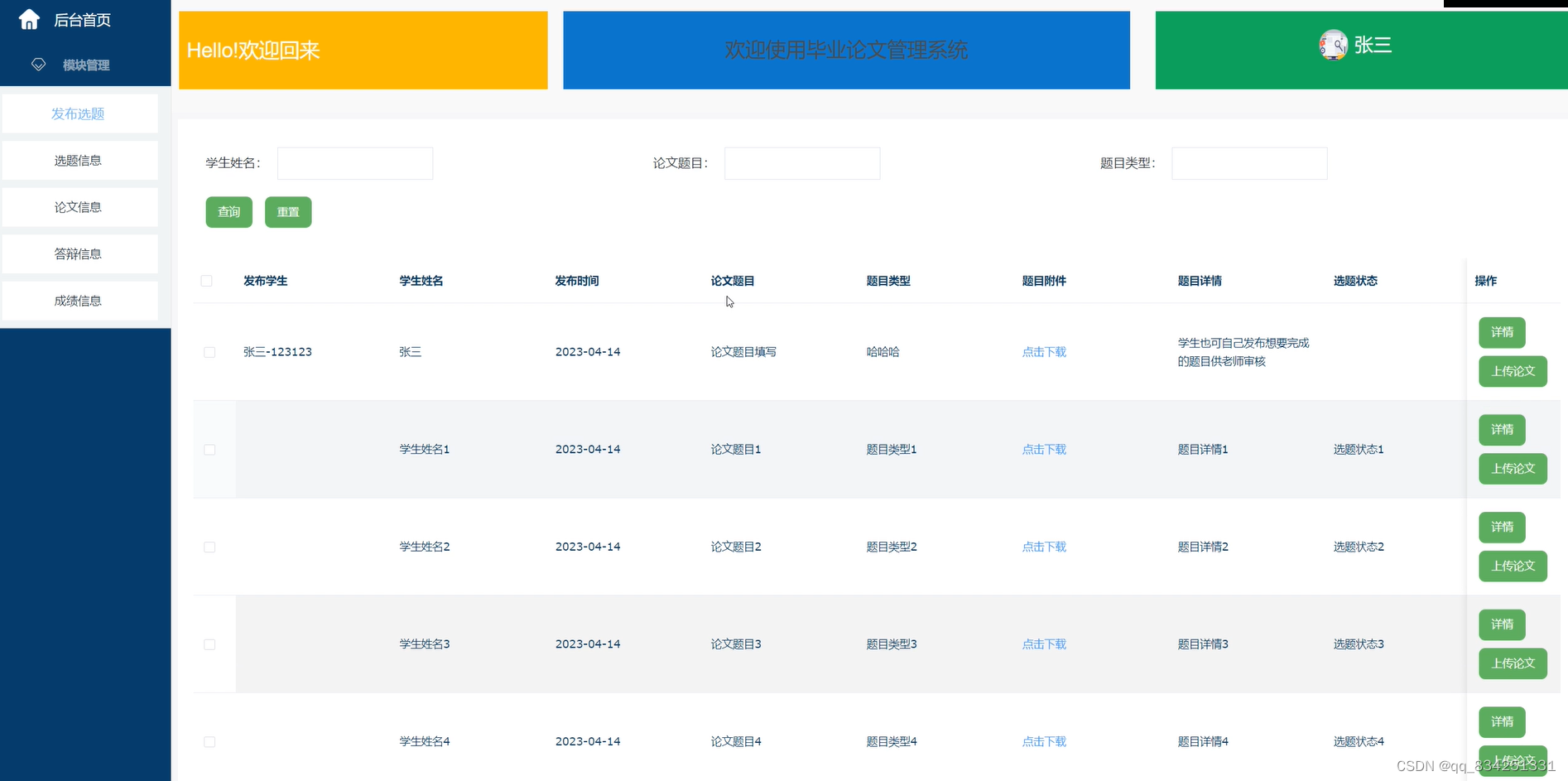Click the 论文题目 search box
Screen dimensions: 1568x781
[x=801, y=163]
